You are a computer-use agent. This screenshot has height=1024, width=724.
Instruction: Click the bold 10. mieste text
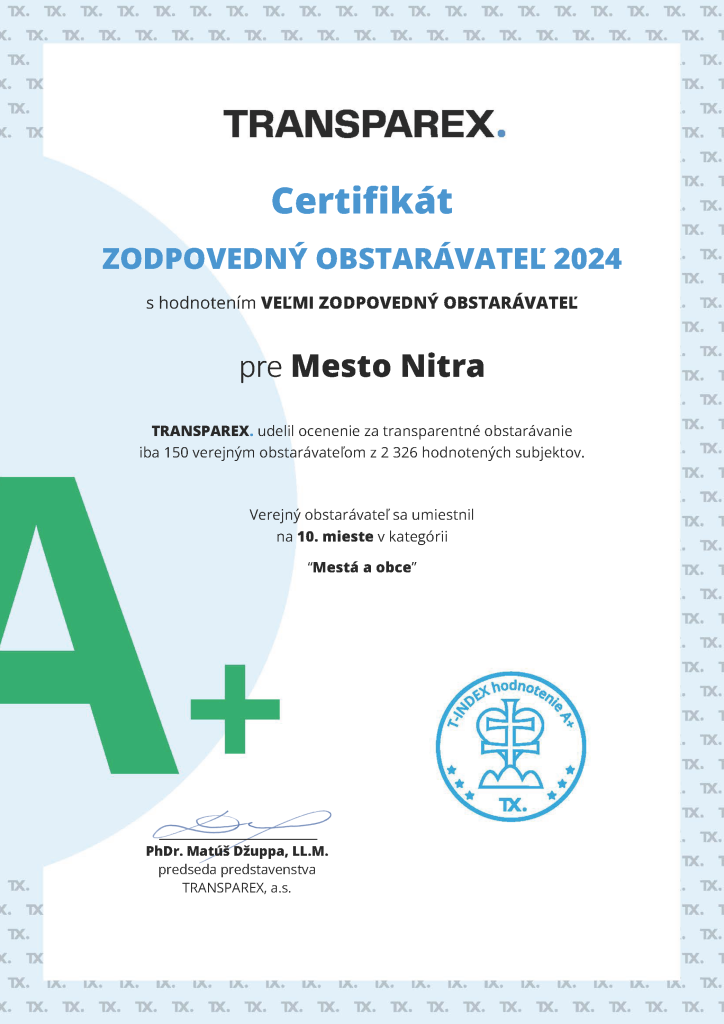click(x=335, y=537)
